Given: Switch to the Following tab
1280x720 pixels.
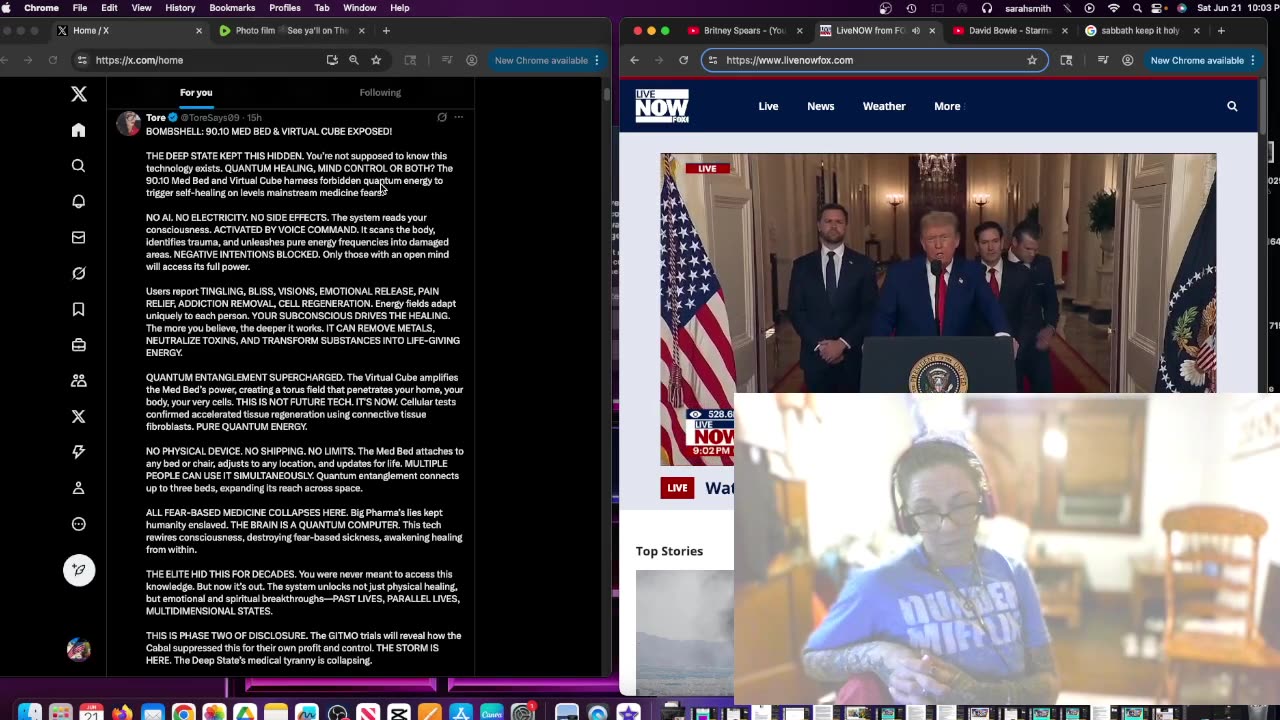Looking at the screenshot, I should tap(380, 92).
